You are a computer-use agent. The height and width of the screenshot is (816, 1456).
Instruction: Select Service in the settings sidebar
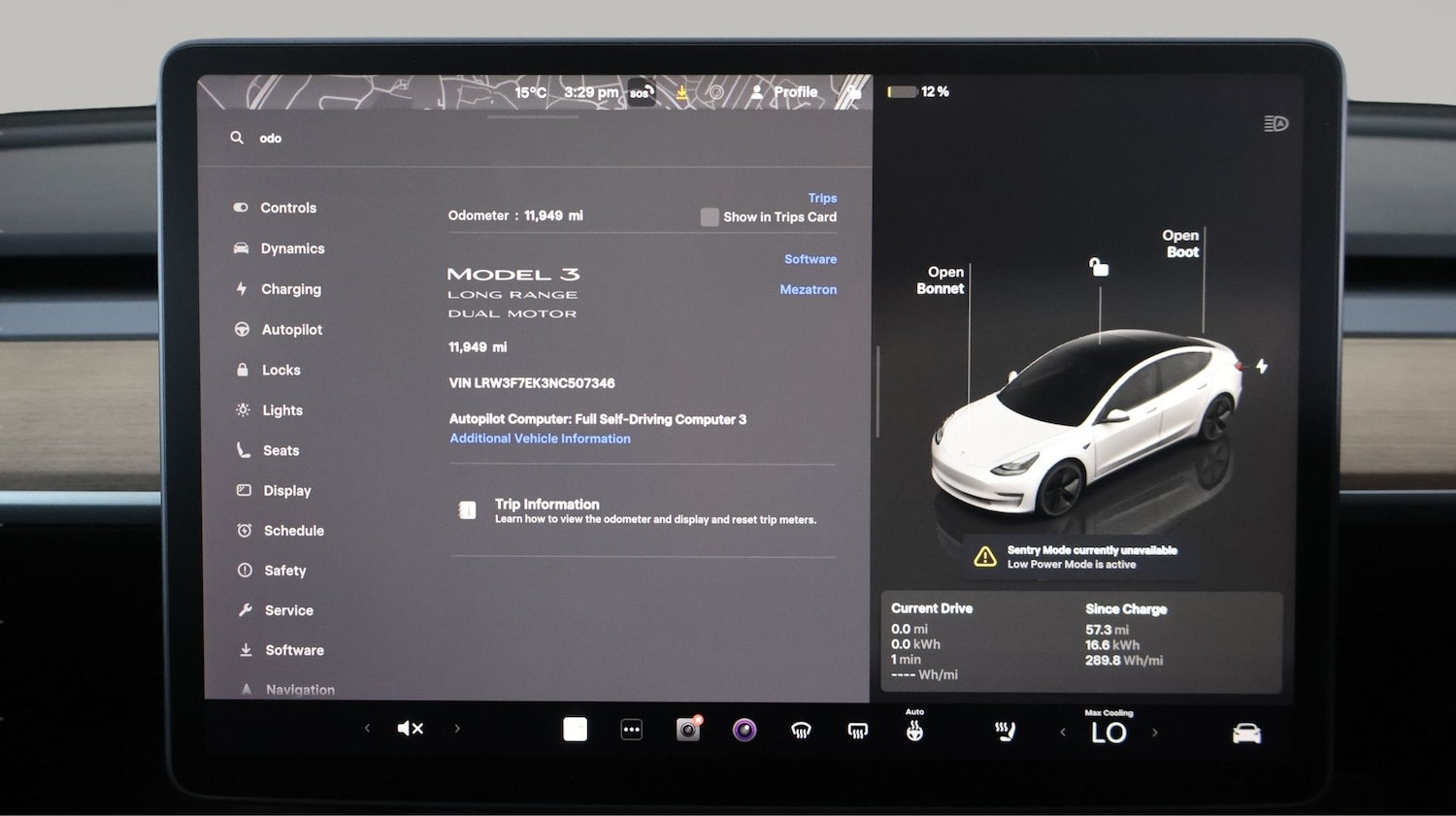(x=287, y=610)
